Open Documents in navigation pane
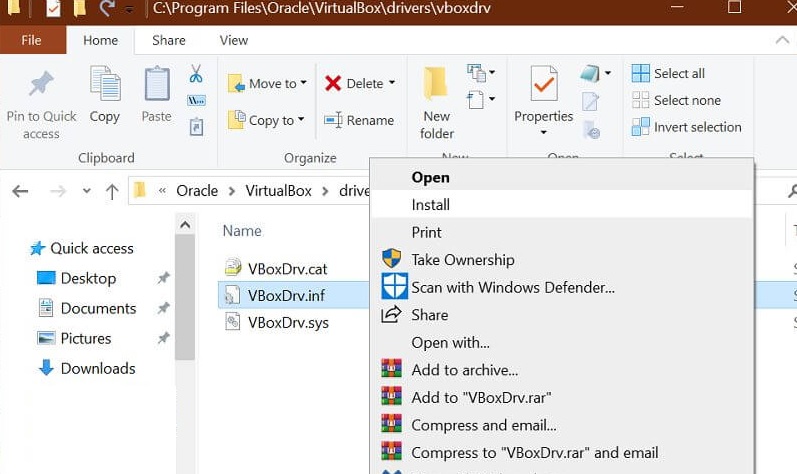Viewport: 797px width, 474px height. 87,308
